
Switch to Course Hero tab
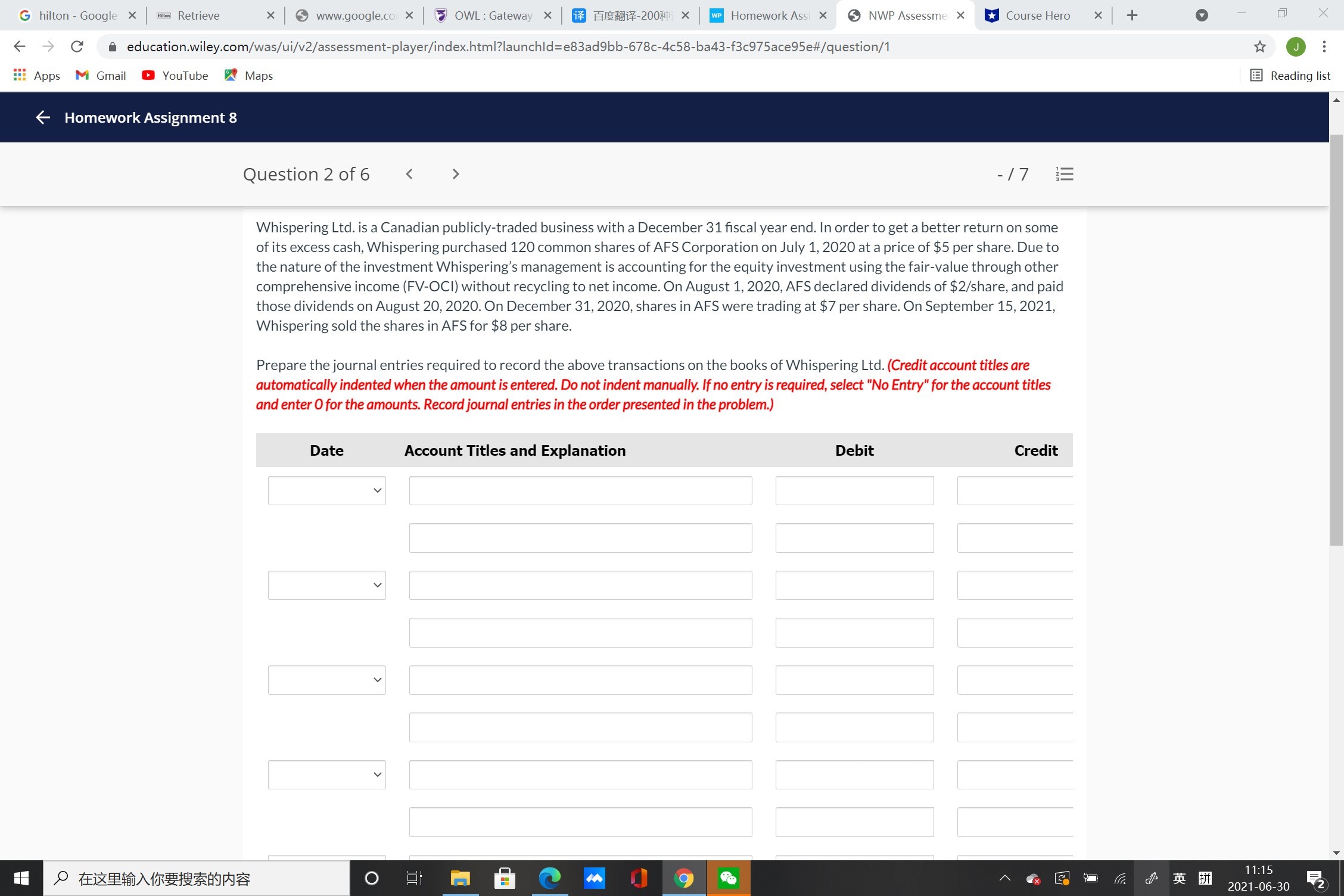pos(1038,15)
